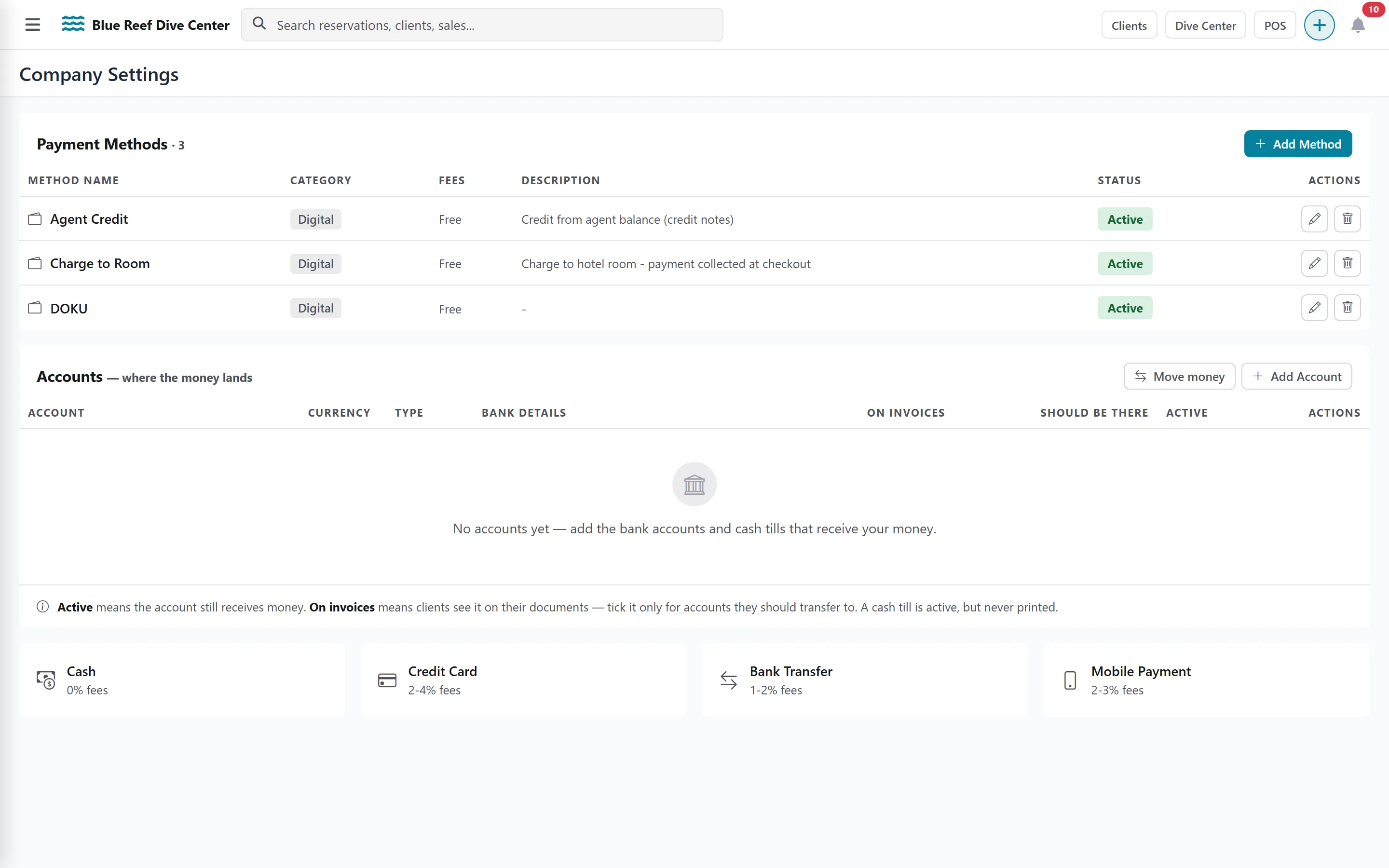Focus the search reservations input field
The height and width of the screenshot is (868, 1389).
(x=482, y=25)
